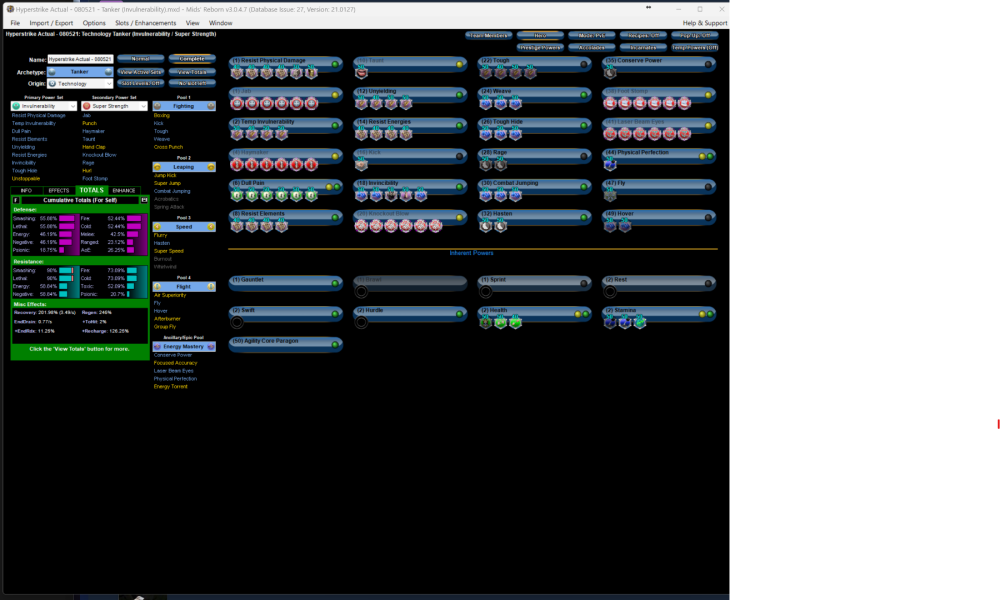Viewport: 1000px width, 600px height.
Task: Toggle the status light on Combat Jumping
Action: click(584, 186)
